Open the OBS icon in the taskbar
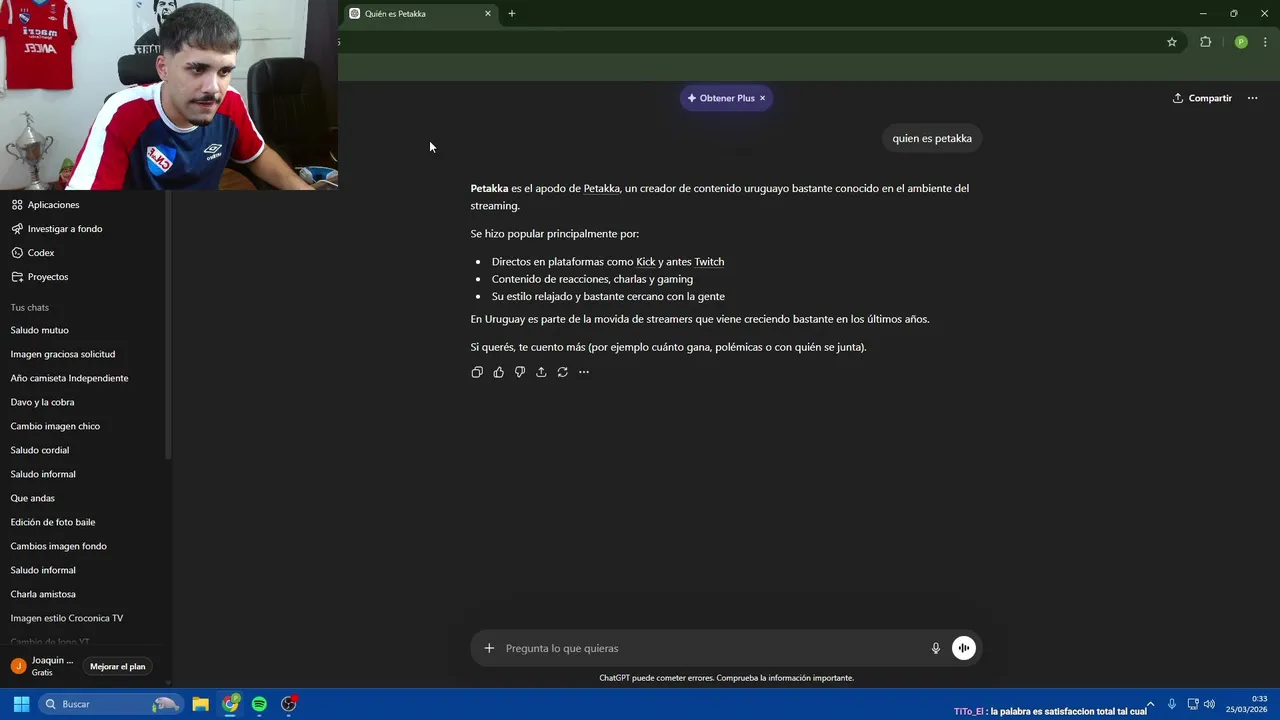 click(x=289, y=704)
